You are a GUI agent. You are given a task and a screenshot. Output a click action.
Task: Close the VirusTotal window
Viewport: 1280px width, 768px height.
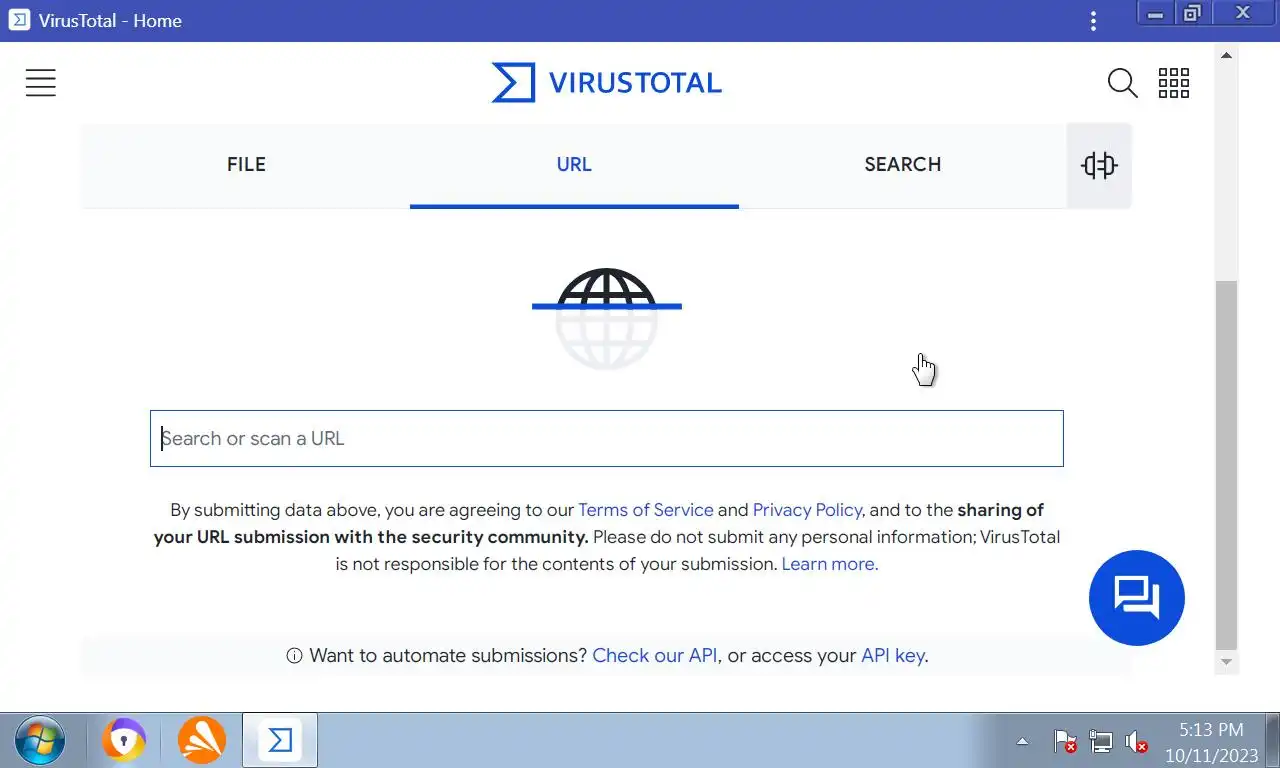point(1243,13)
